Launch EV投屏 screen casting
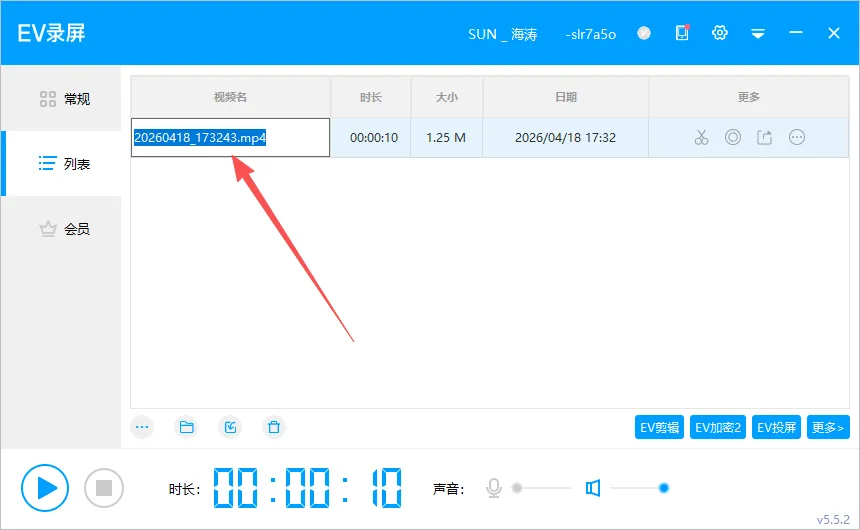 coord(776,427)
